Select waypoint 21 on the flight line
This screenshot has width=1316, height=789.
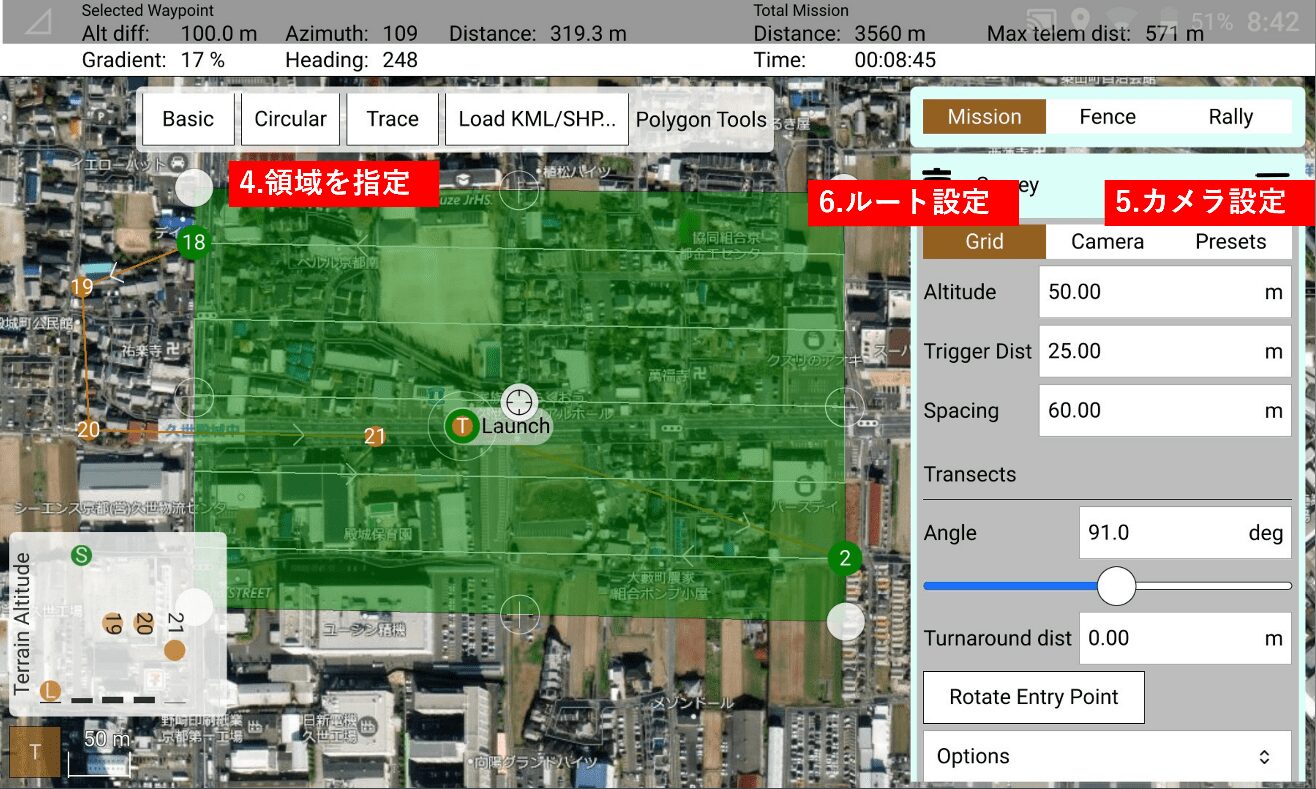(x=375, y=436)
